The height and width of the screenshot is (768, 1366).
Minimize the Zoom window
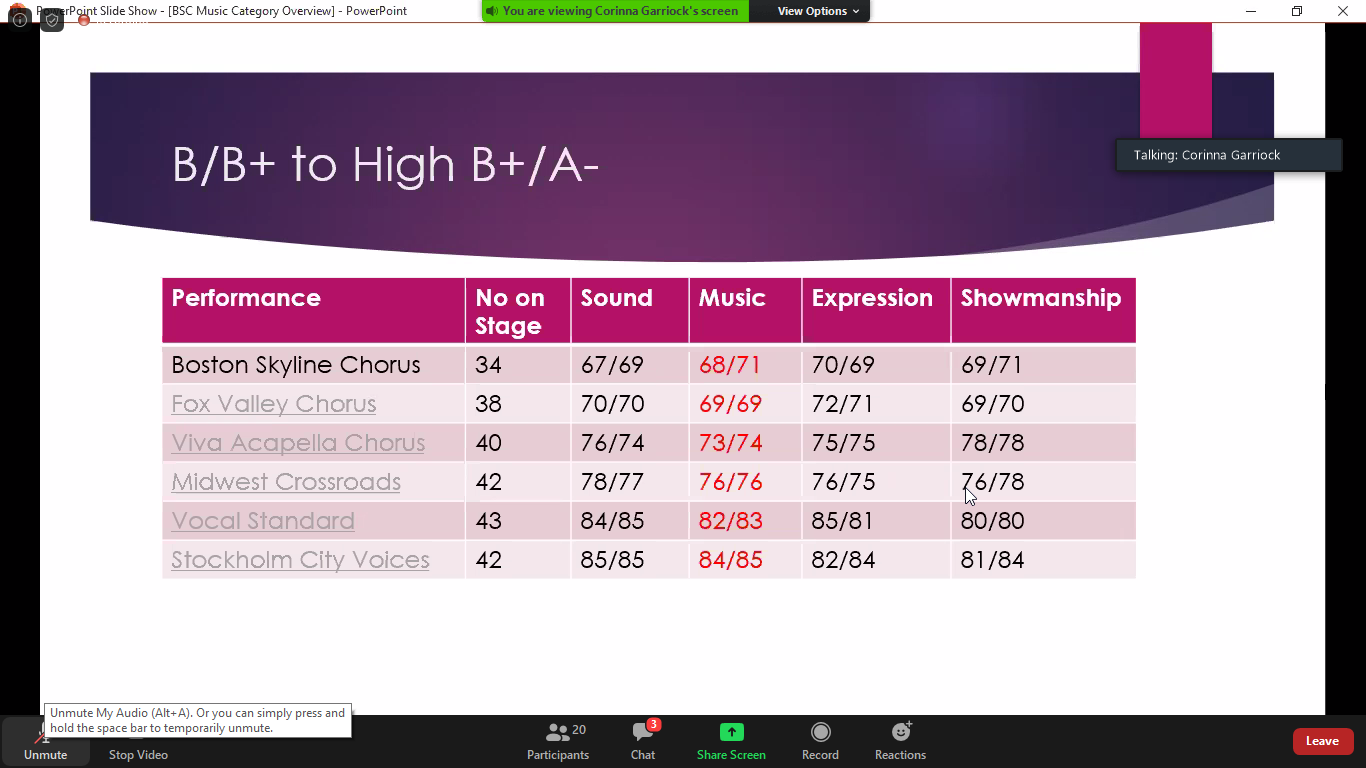click(x=1251, y=11)
